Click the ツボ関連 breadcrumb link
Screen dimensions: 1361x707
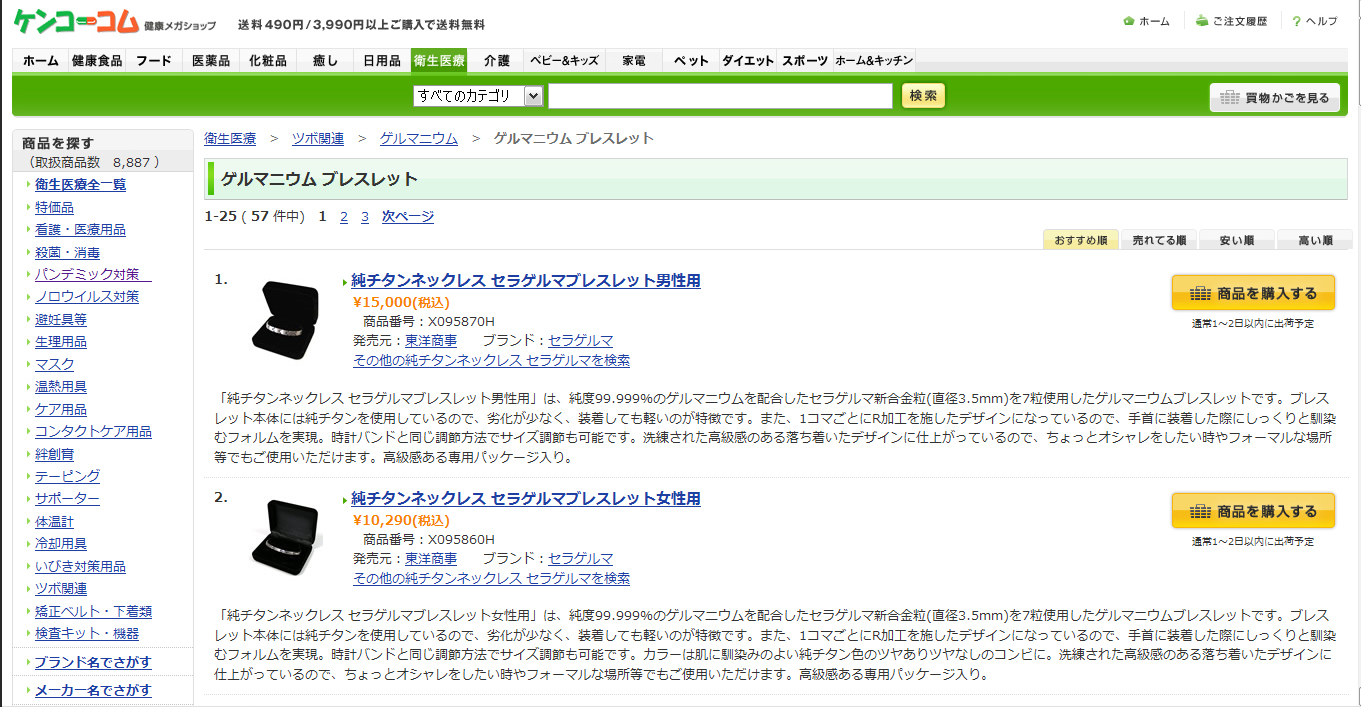pyautogui.click(x=318, y=138)
